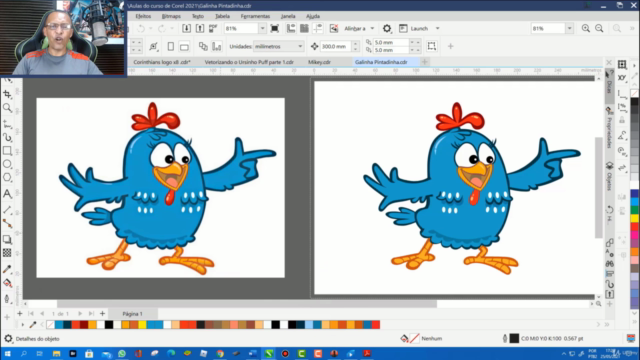Expand the redo history dropdown arrow
The height and width of the screenshot is (360, 640).
[x=172, y=28]
